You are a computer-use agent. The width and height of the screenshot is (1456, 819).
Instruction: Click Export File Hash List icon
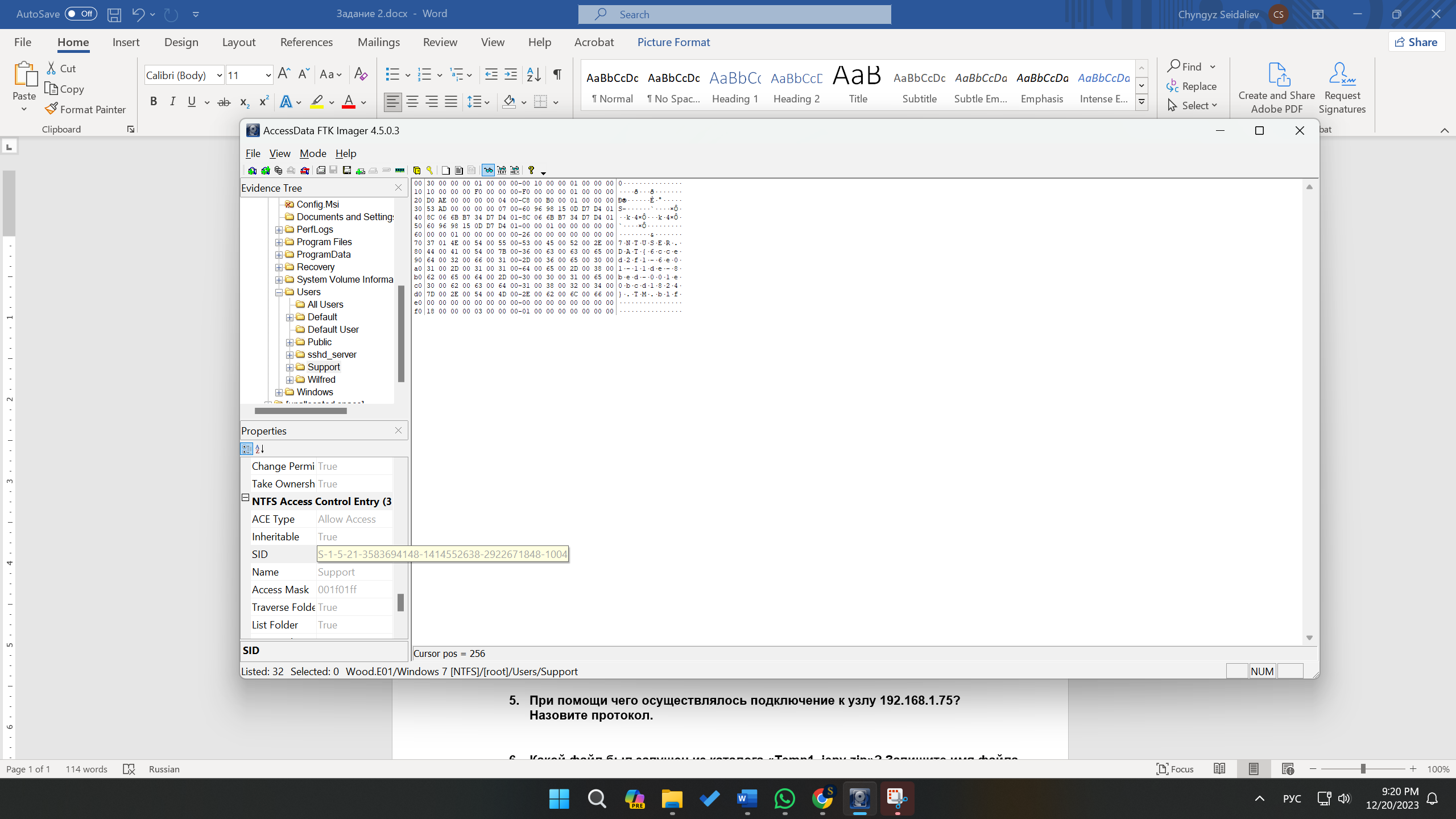coord(459,170)
